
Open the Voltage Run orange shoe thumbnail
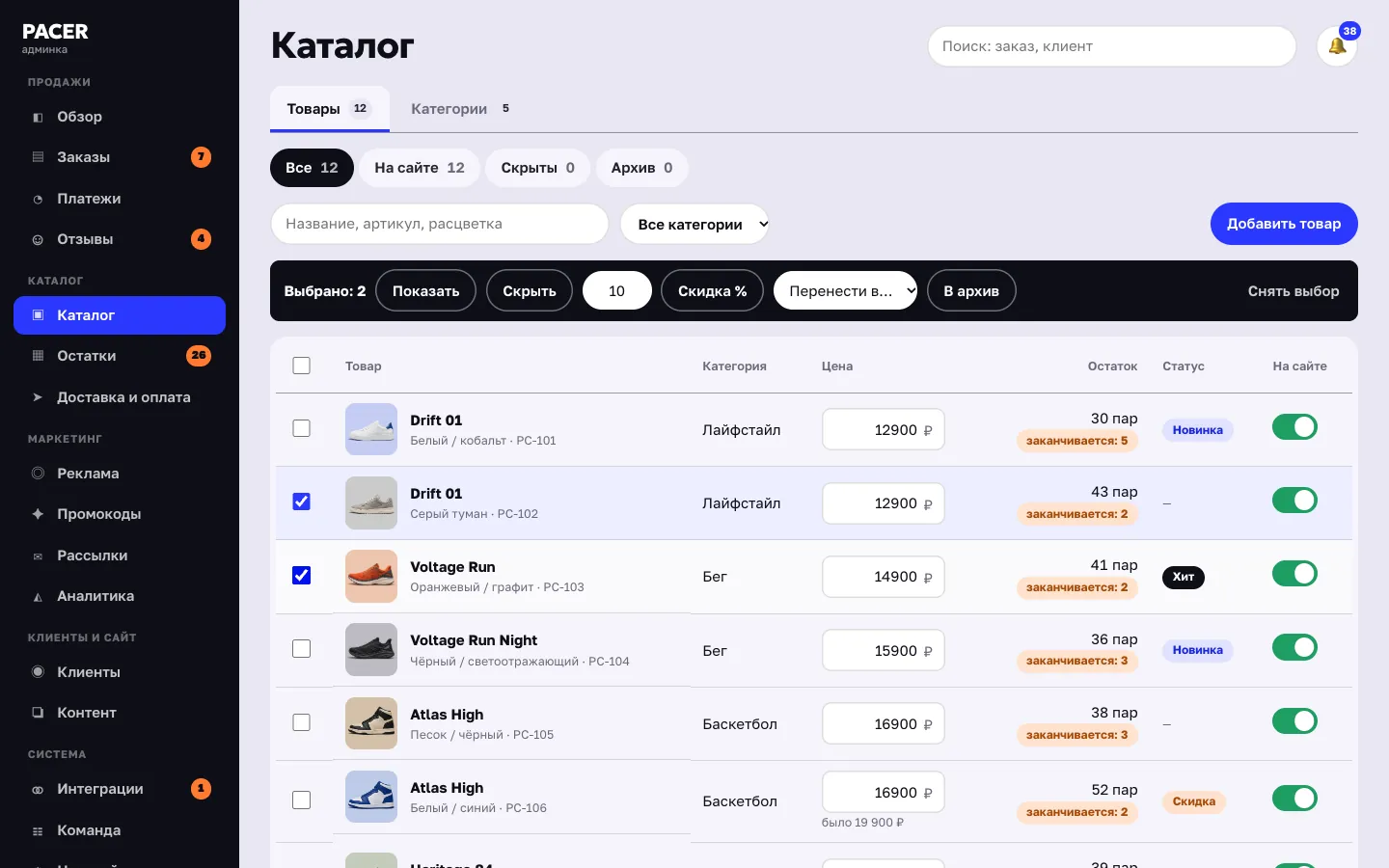[371, 576]
